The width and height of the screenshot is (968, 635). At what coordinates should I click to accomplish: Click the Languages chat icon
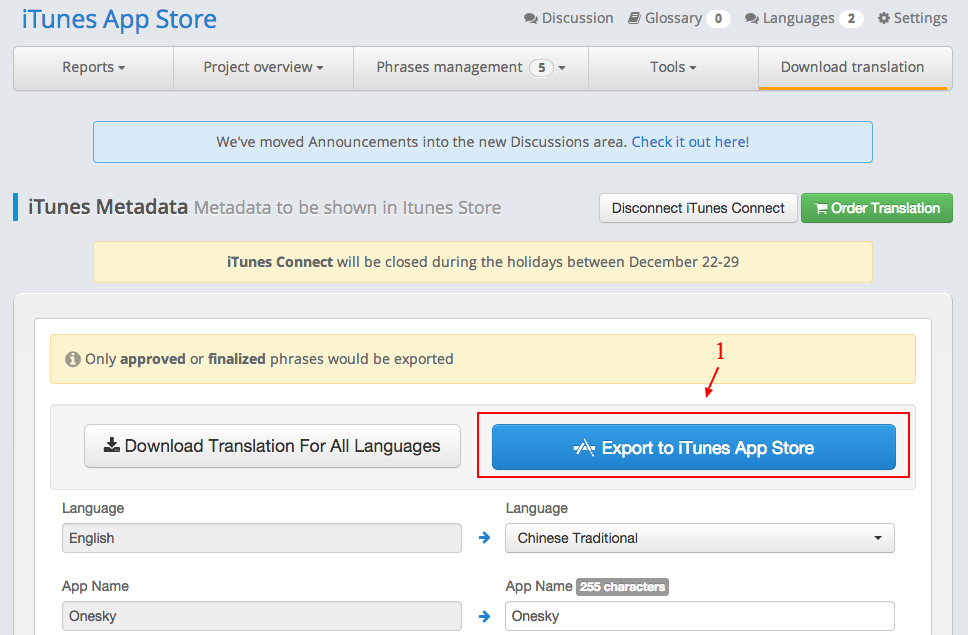[x=751, y=19]
